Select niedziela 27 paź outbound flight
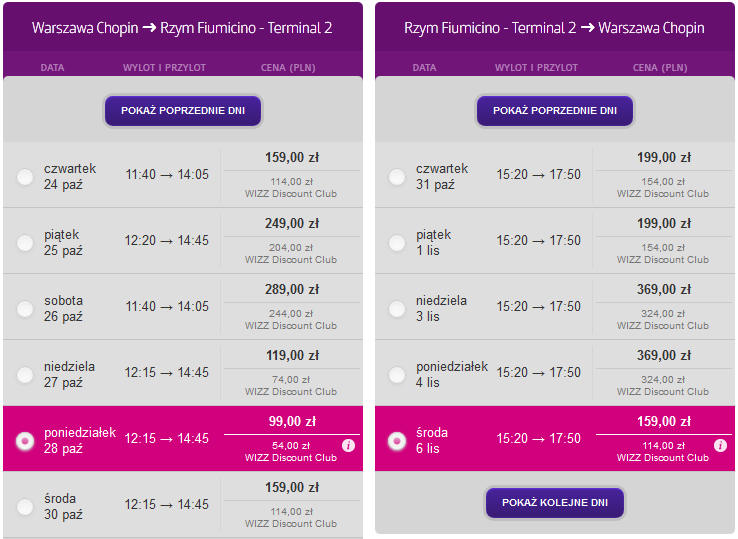Screen dimensions: 738x539 tap(25, 375)
